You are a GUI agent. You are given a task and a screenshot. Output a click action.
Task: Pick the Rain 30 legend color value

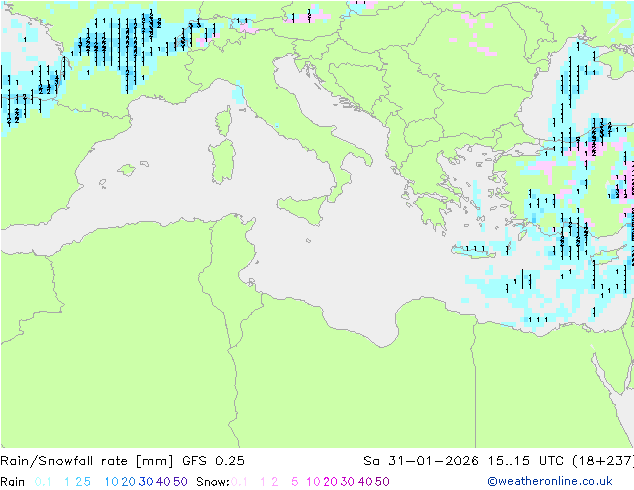(146, 482)
